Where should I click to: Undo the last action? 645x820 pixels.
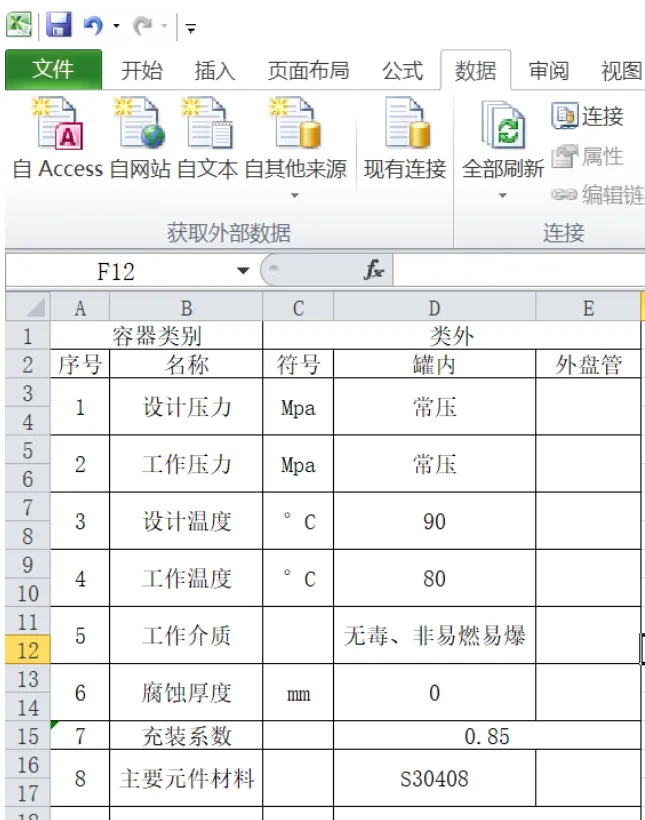click(x=93, y=25)
